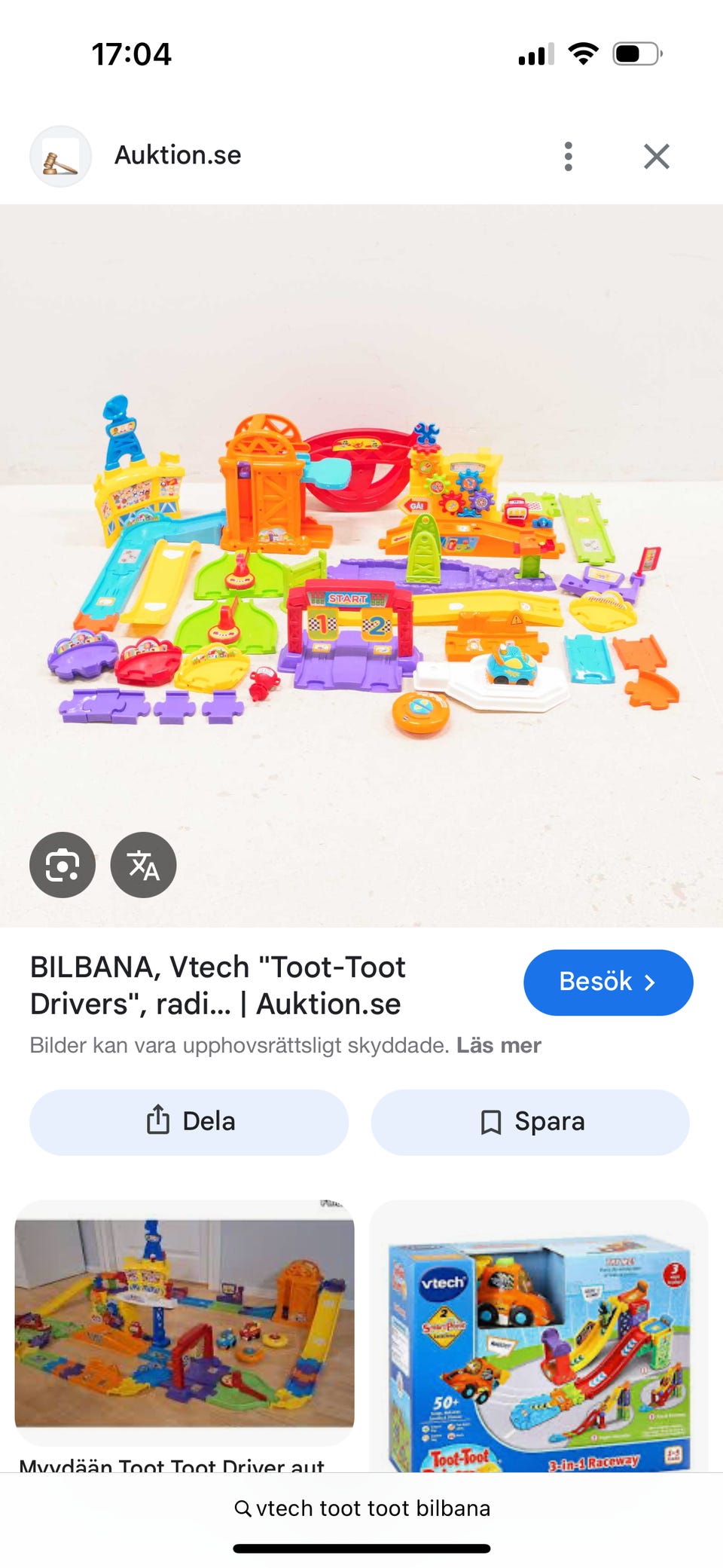Tap the Dela share button label
The height and width of the screenshot is (1568, 723).
pos(209,1121)
